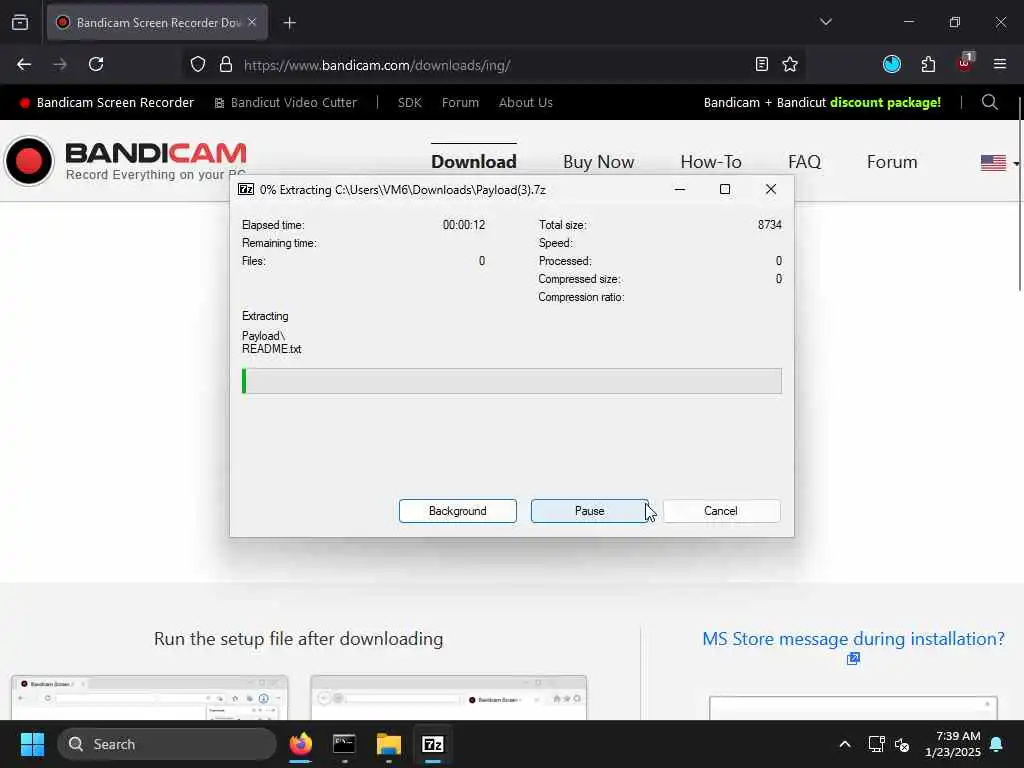Select the Download nav tab

tap(473, 161)
